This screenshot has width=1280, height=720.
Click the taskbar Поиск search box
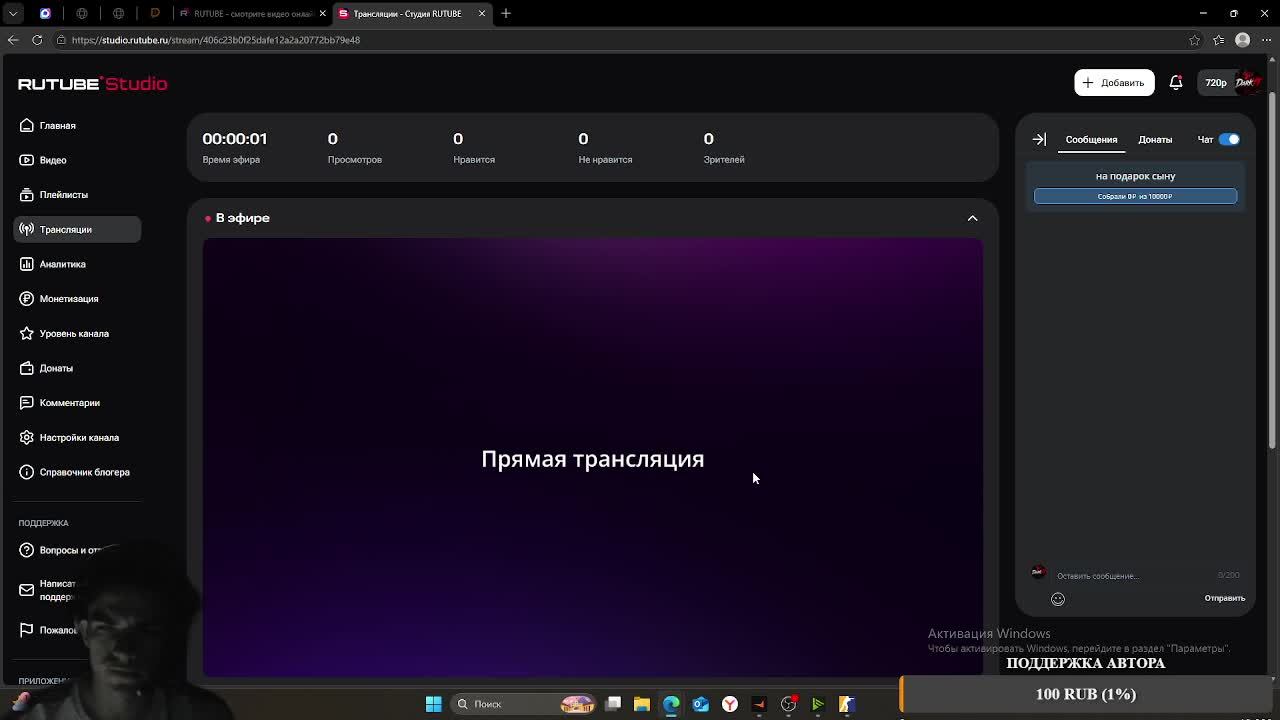(522, 704)
